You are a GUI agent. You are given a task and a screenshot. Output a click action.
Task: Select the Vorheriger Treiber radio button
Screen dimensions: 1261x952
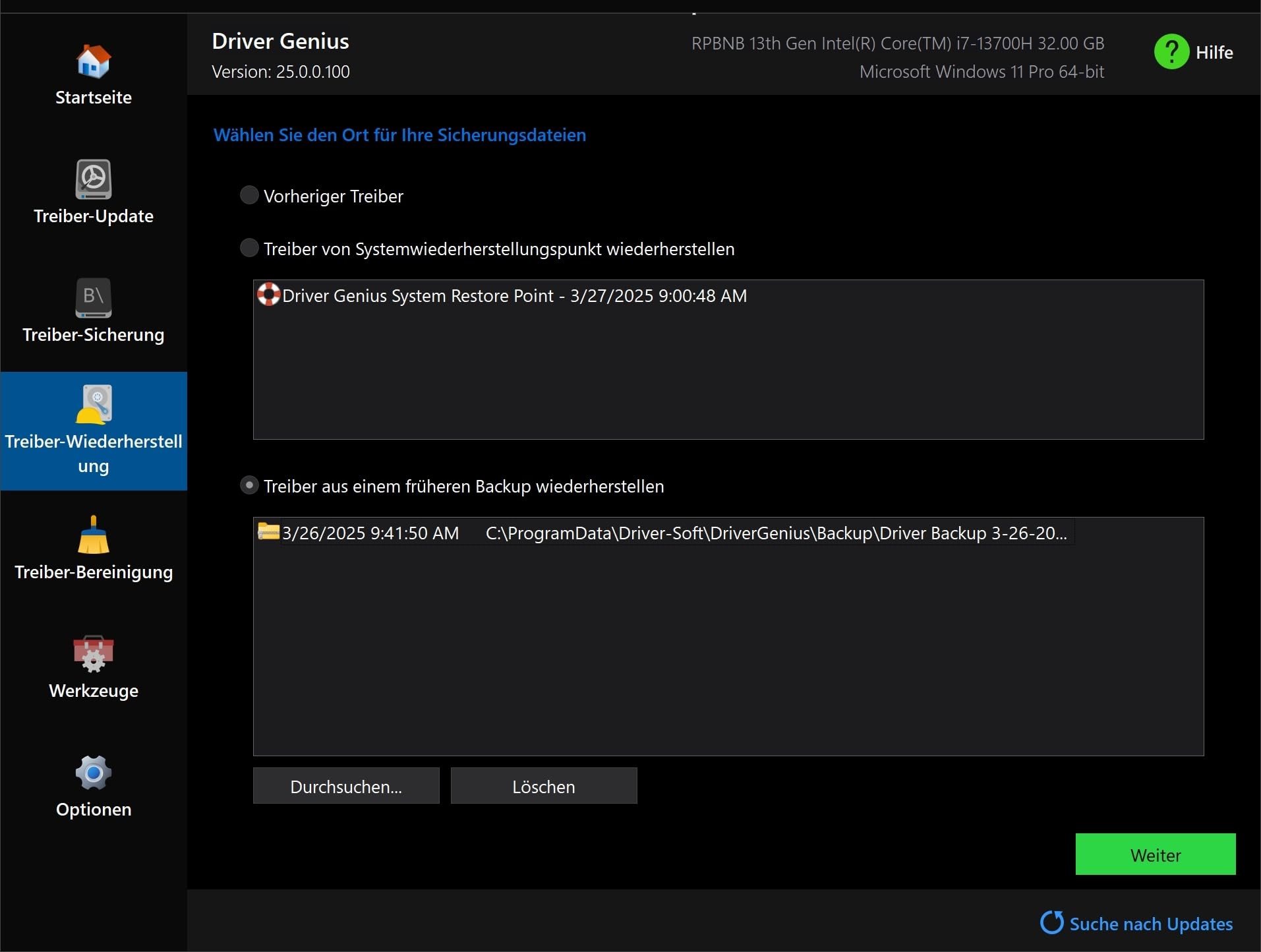pos(249,195)
